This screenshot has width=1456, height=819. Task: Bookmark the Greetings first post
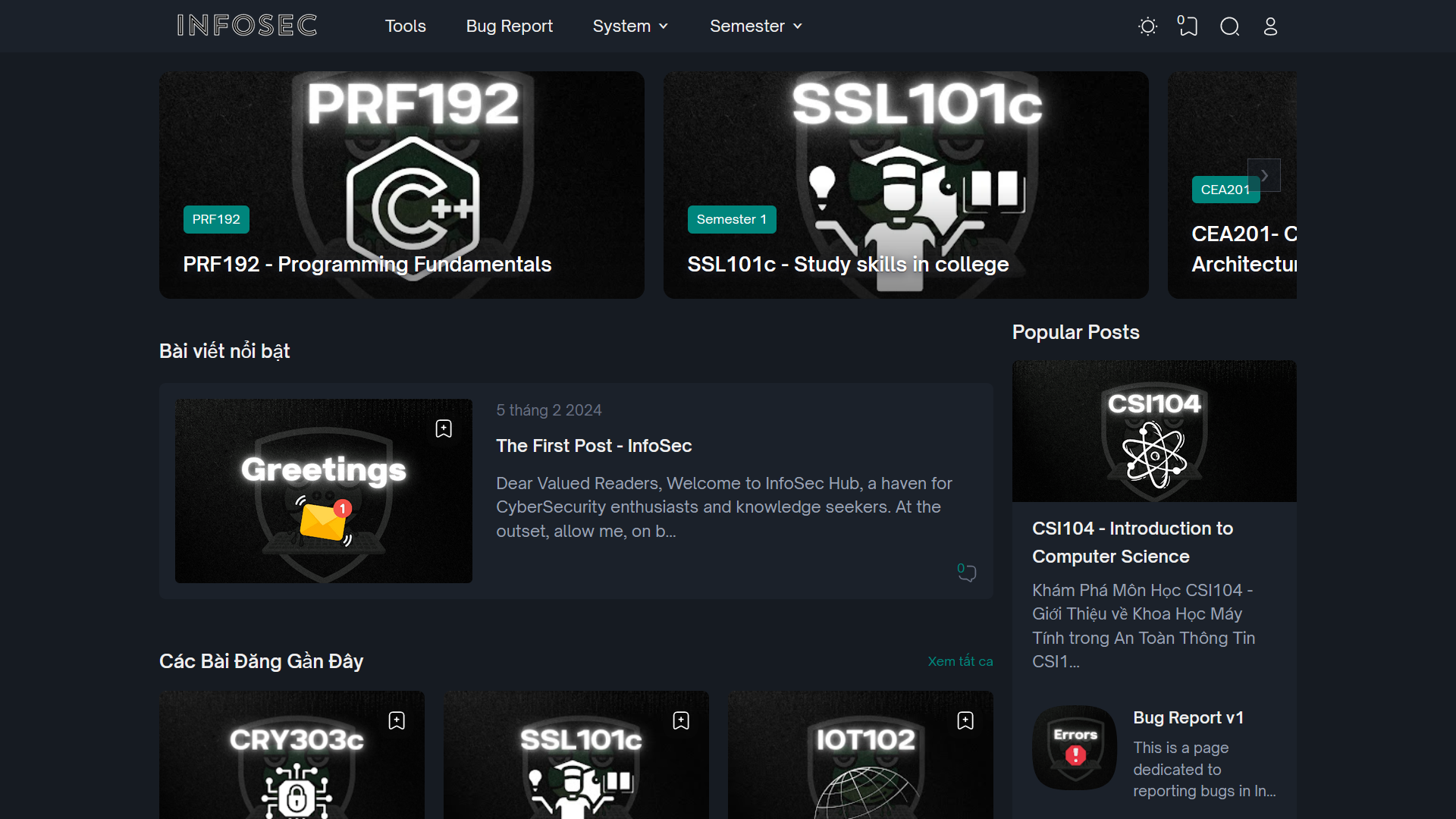(x=444, y=428)
